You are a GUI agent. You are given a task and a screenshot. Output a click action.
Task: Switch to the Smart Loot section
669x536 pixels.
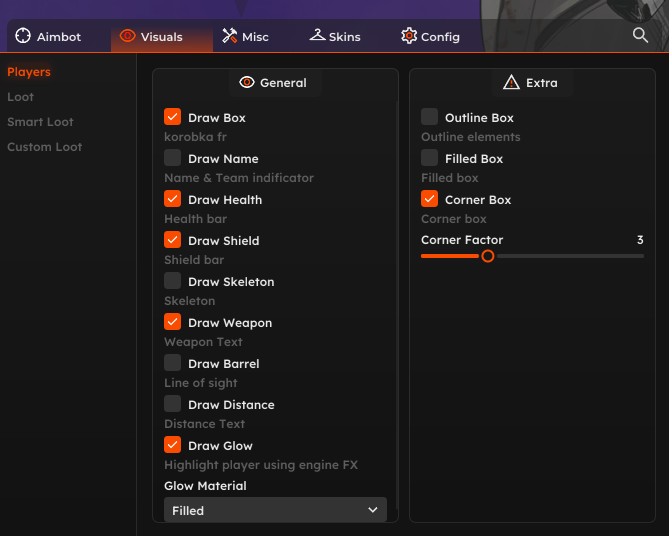(x=40, y=122)
